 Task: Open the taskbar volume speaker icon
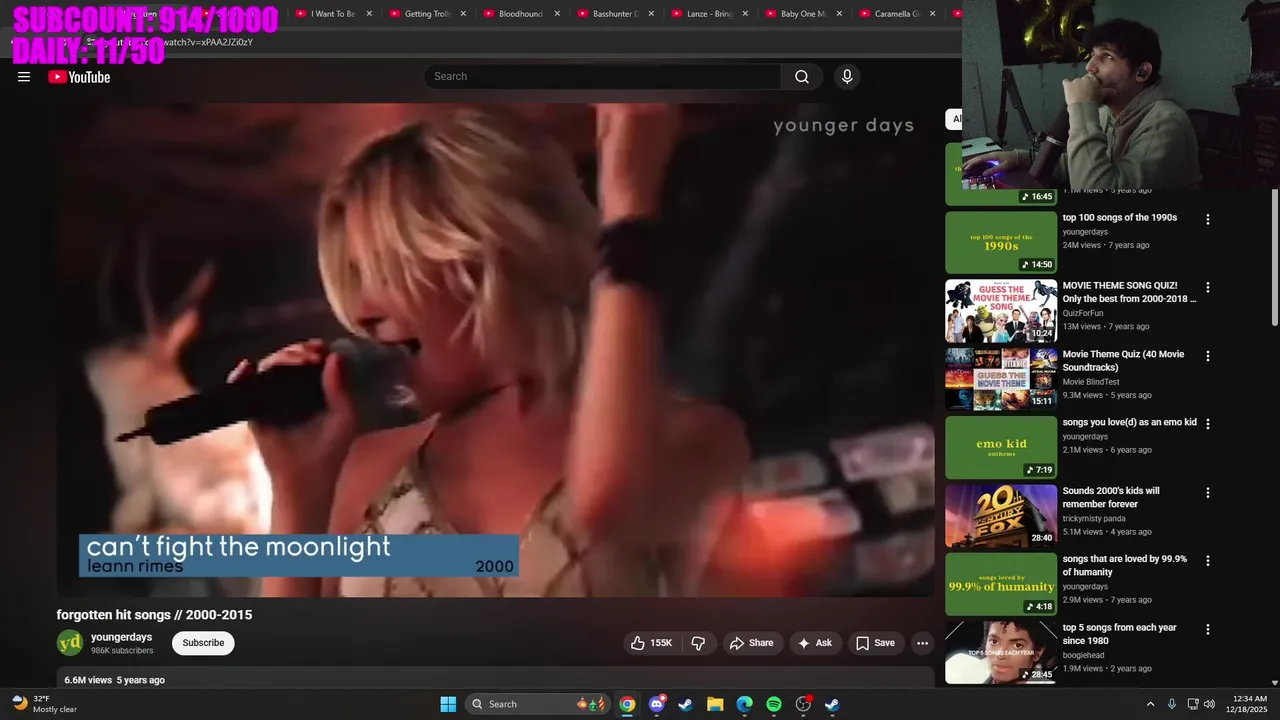coord(1209,704)
